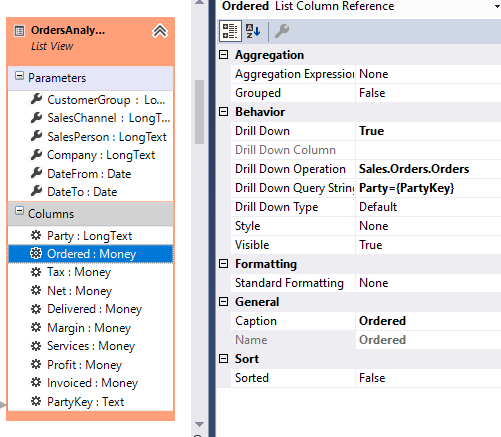501x437 pixels.
Task: Select the 'Net : Money' column
Action: (91, 290)
